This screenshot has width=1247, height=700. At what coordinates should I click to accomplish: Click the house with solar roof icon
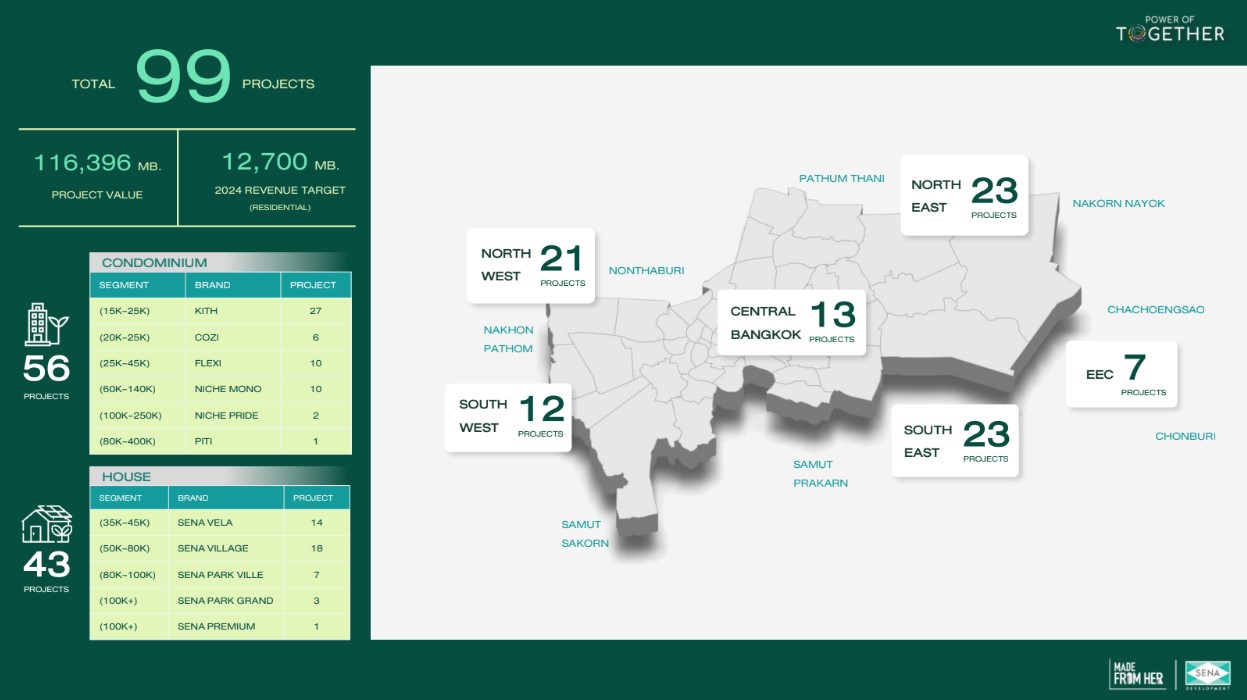coord(47,524)
